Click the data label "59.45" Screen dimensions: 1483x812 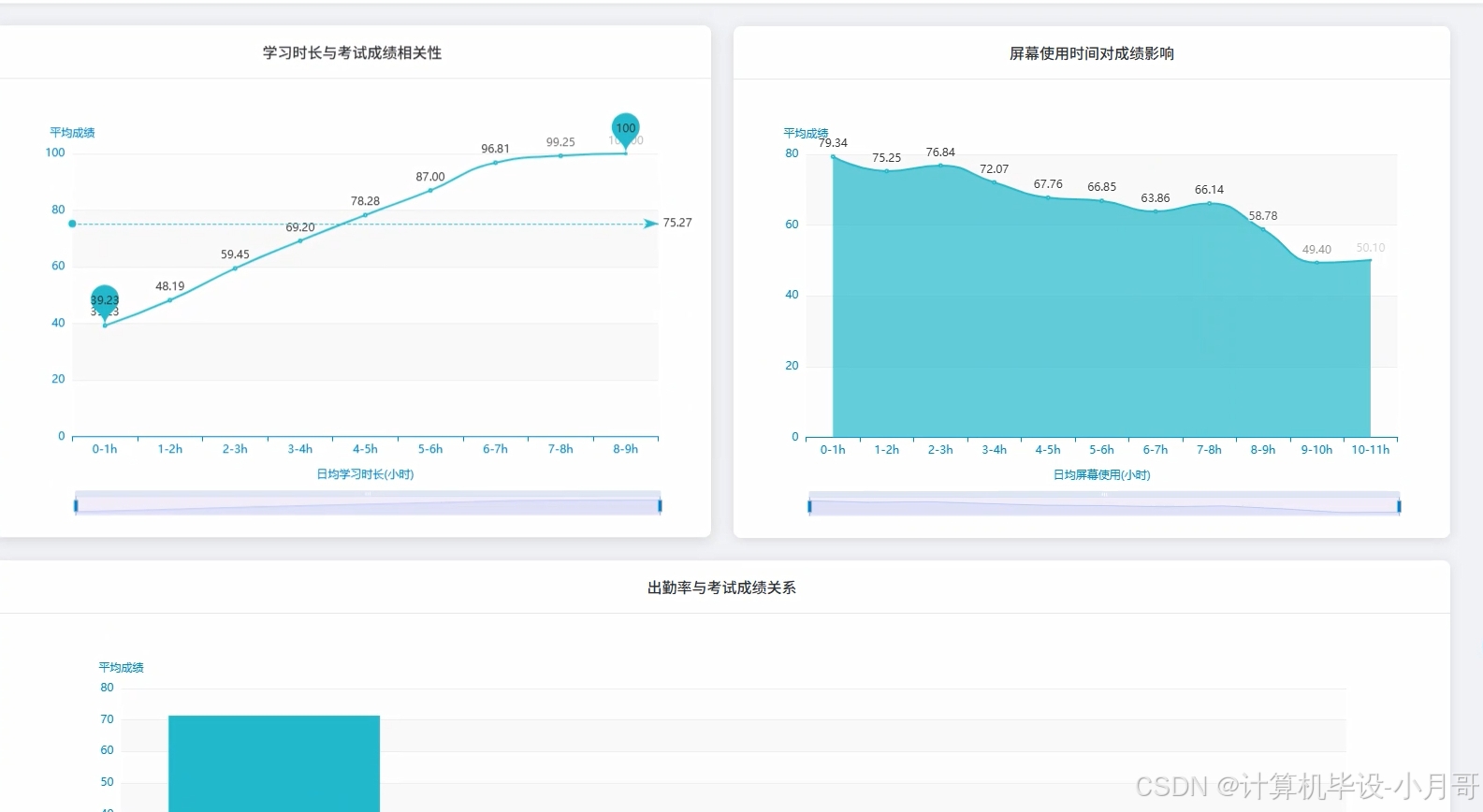235,254
